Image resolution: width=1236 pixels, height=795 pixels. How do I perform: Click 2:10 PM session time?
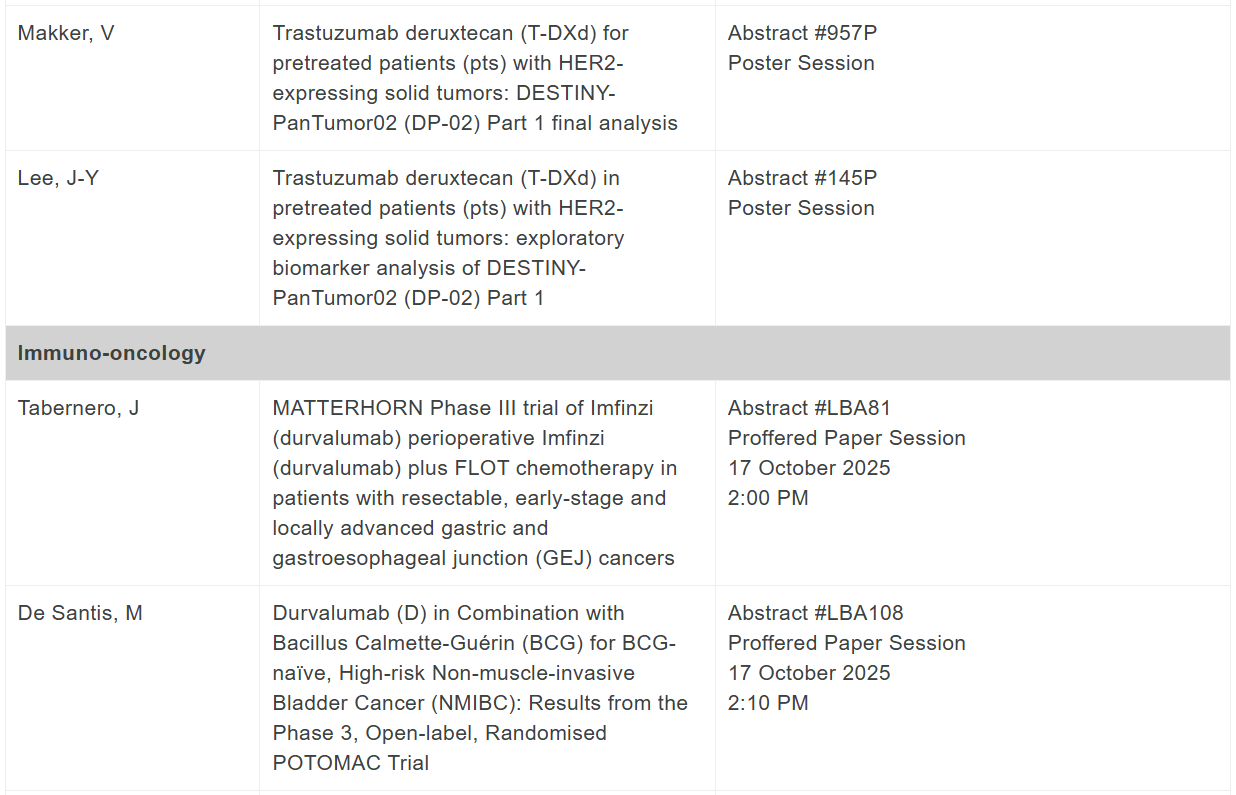(768, 703)
